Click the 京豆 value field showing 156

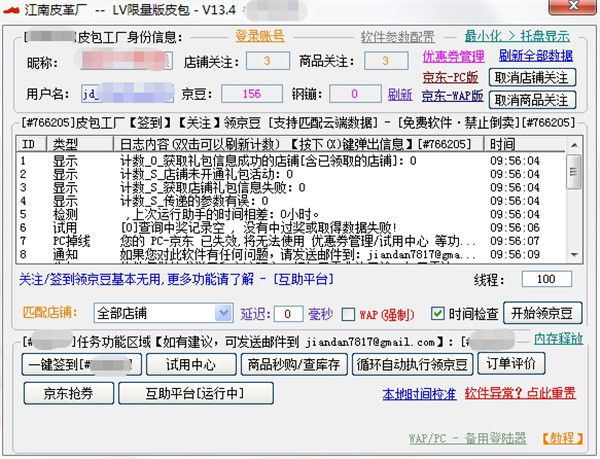click(x=252, y=94)
